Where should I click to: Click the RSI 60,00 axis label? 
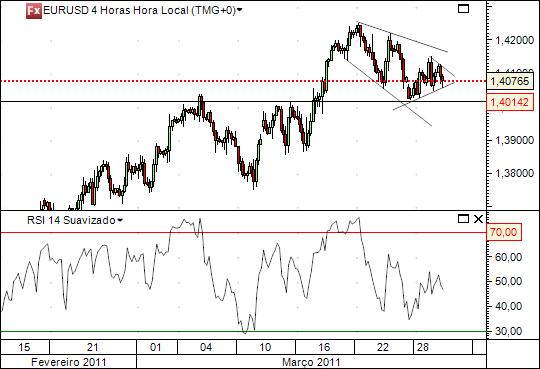click(508, 257)
